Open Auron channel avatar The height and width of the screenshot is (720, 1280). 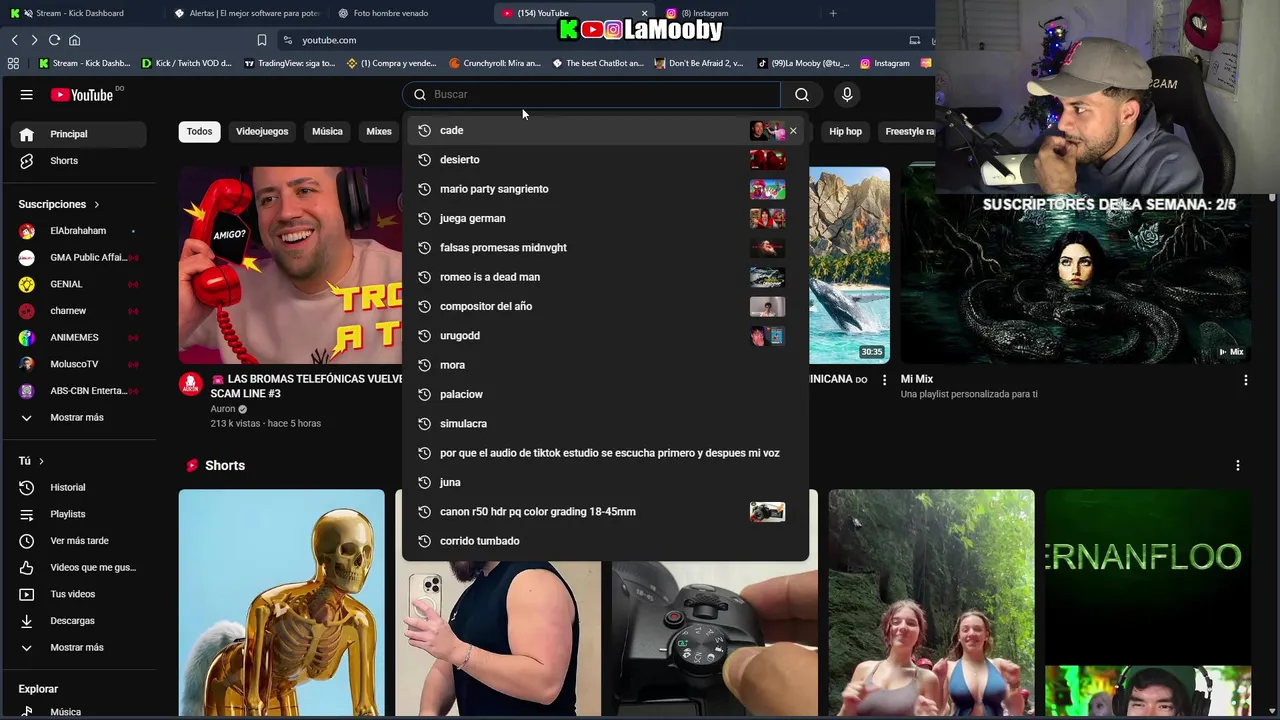pos(190,384)
